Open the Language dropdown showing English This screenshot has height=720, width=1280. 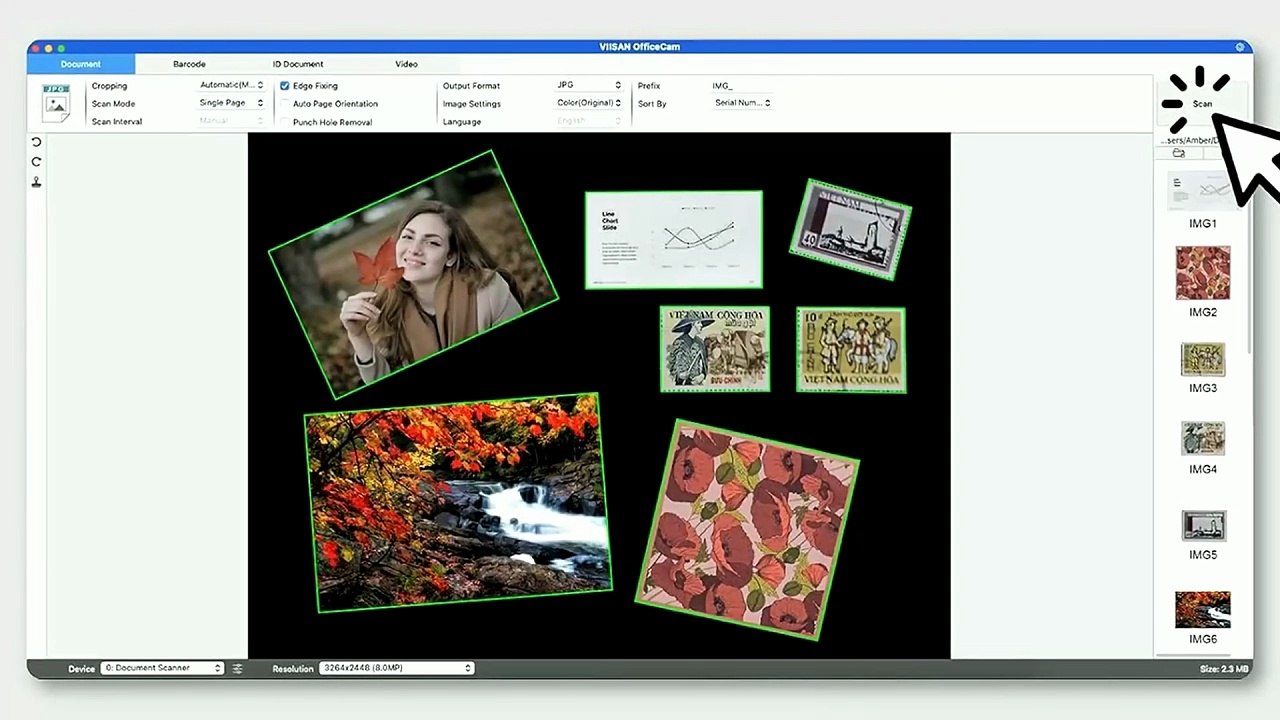[x=589, y=121]
